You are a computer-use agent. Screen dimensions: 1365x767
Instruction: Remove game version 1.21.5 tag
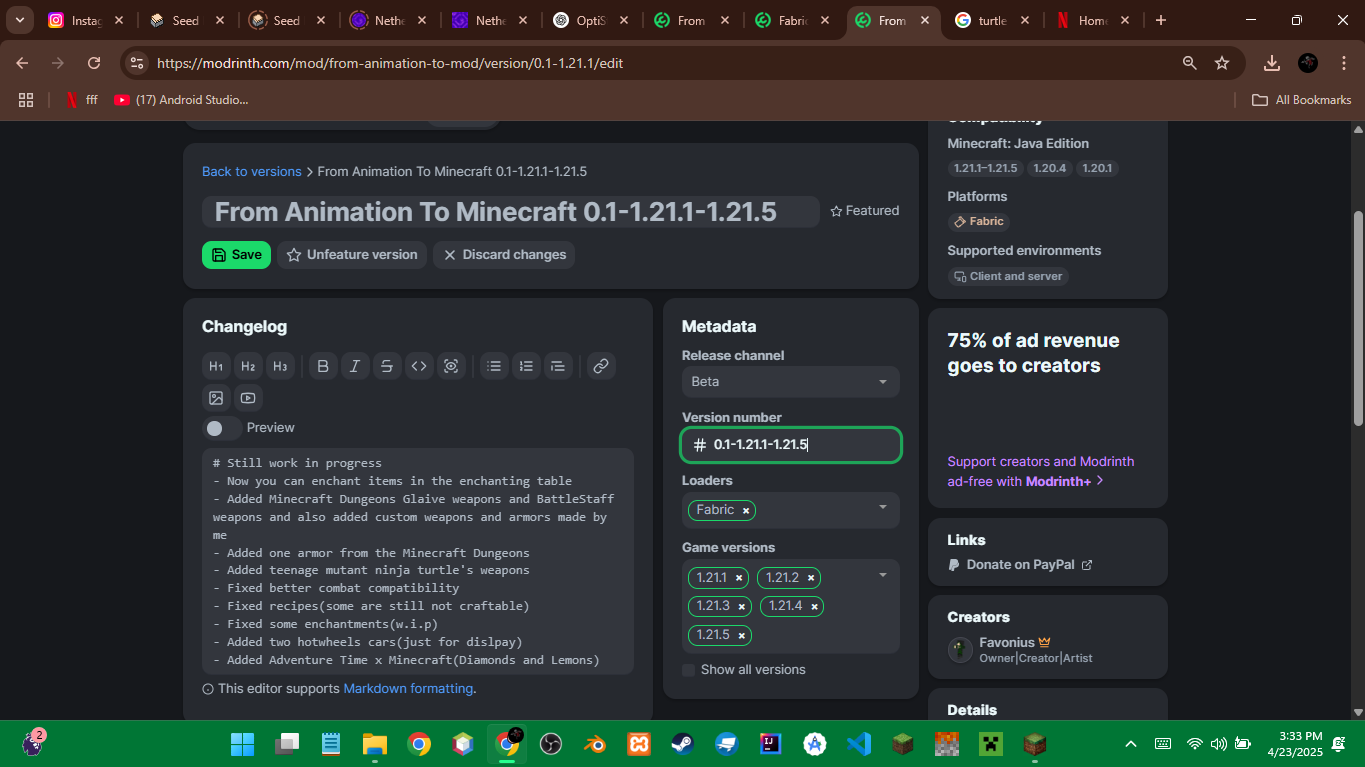tap(742, 635)
